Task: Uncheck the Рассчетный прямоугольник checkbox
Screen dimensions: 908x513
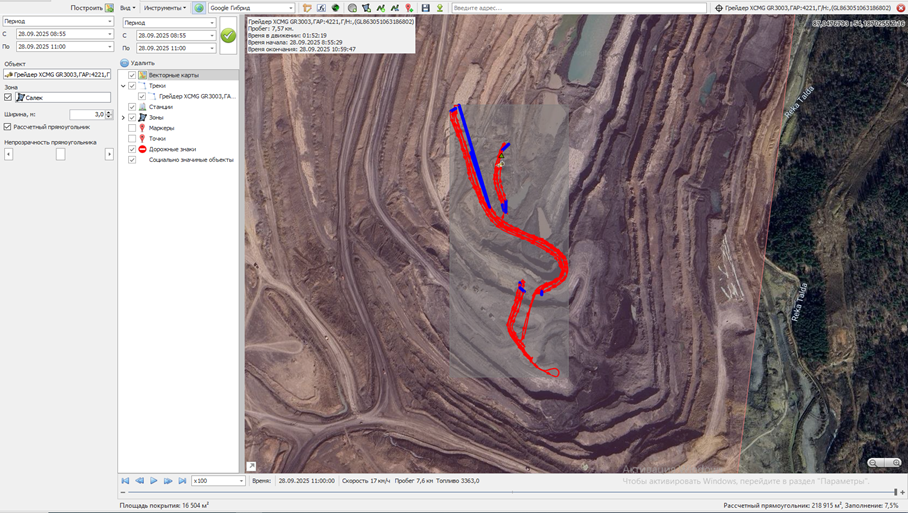Action: click(x=8, y=127)
